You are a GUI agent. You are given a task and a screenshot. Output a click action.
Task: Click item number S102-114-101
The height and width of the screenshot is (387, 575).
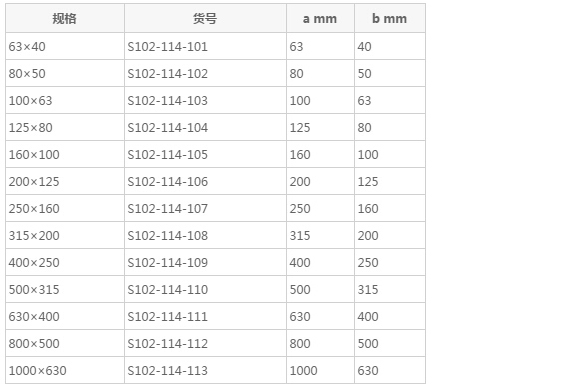tap(168, 47)
